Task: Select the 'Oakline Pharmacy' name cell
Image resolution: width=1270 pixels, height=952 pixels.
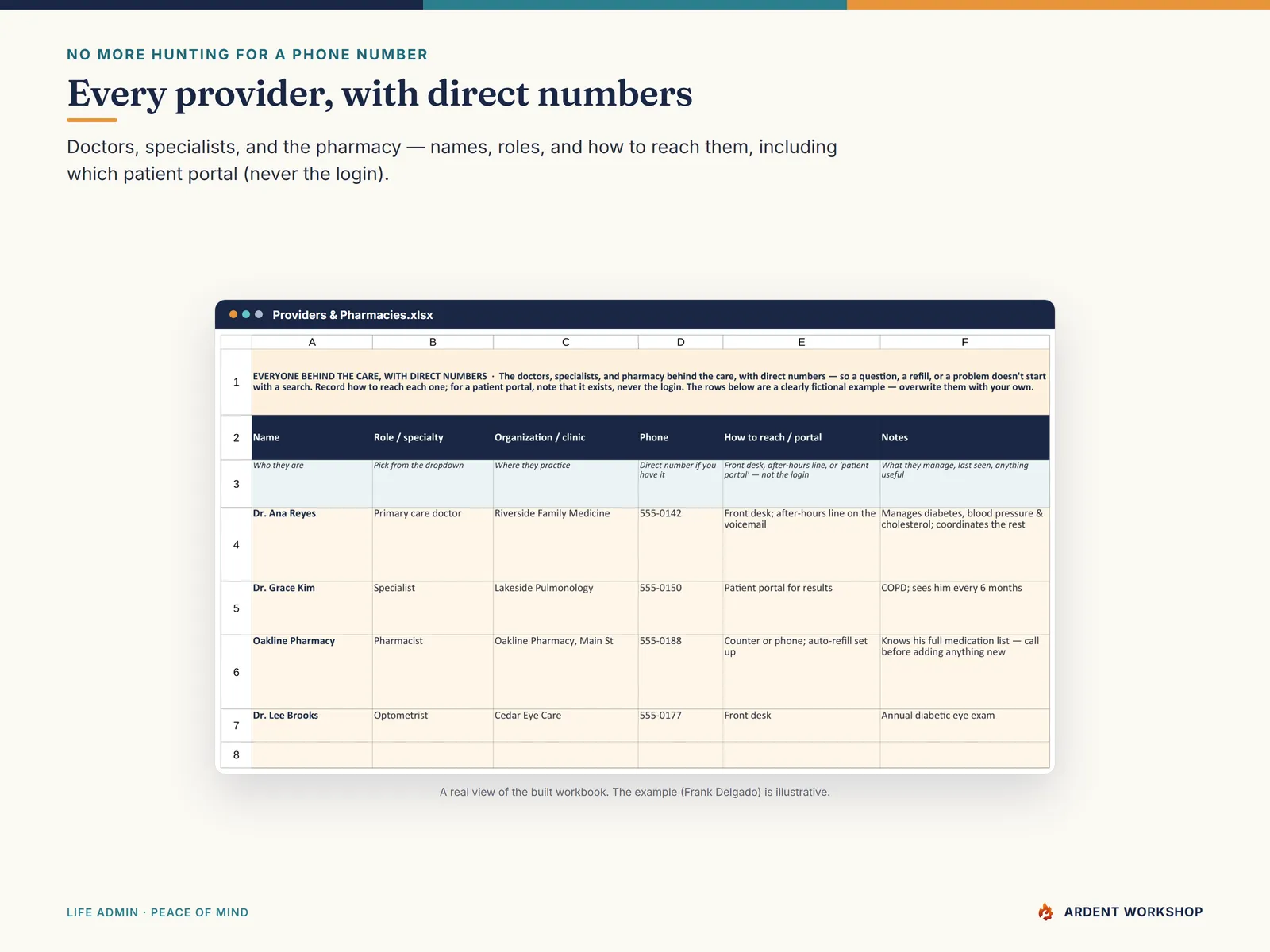Action: [x=312, y=672]
